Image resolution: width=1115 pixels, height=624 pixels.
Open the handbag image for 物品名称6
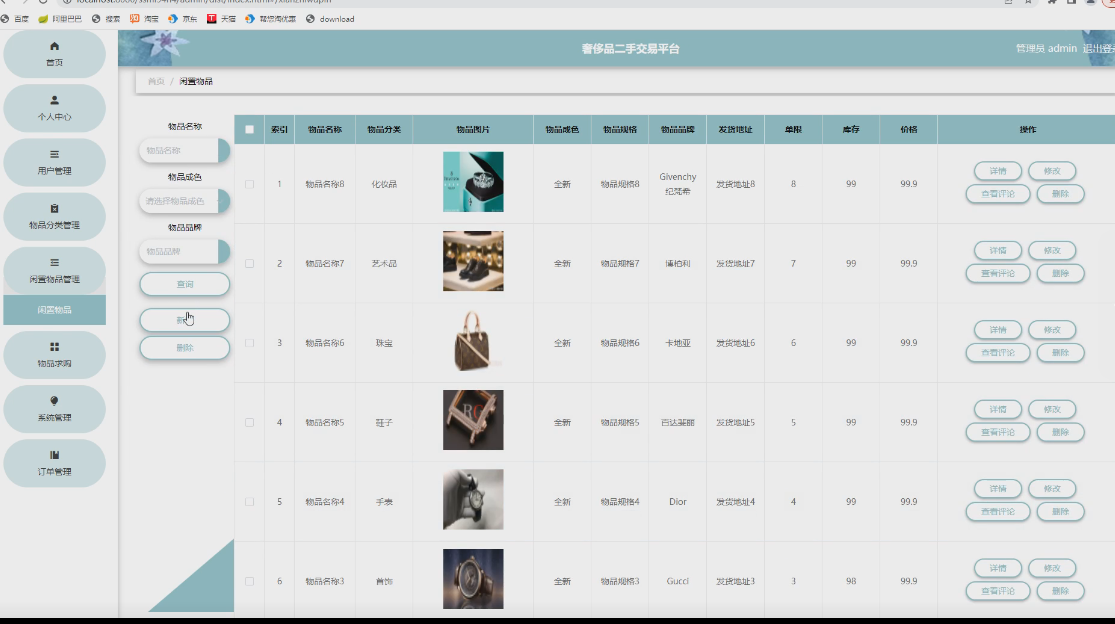pyautogui.click(x=473, y=340)
